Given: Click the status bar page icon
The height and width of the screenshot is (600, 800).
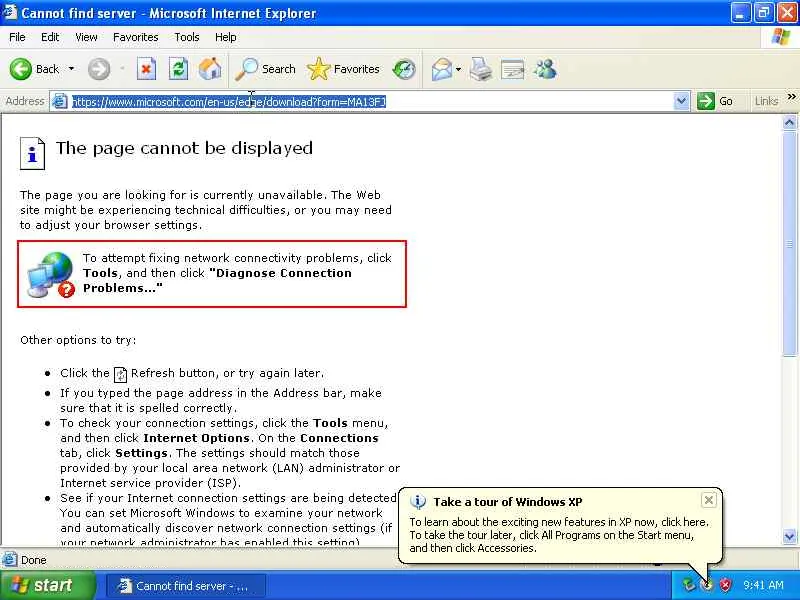Looking at the screenshot, I should pos(10,560).
